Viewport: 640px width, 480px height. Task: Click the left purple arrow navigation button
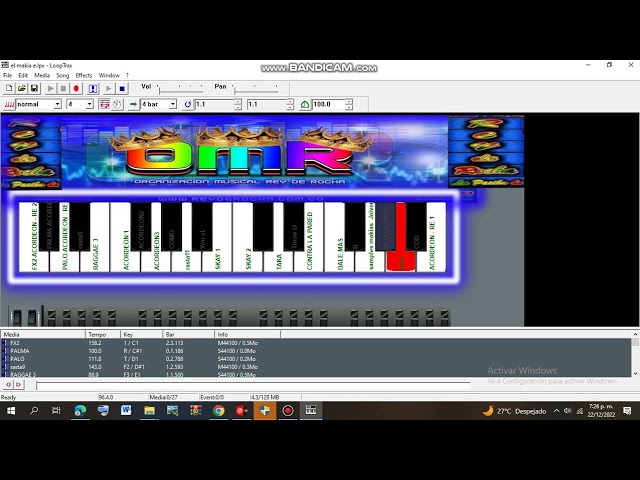click(x=8, y=384)
